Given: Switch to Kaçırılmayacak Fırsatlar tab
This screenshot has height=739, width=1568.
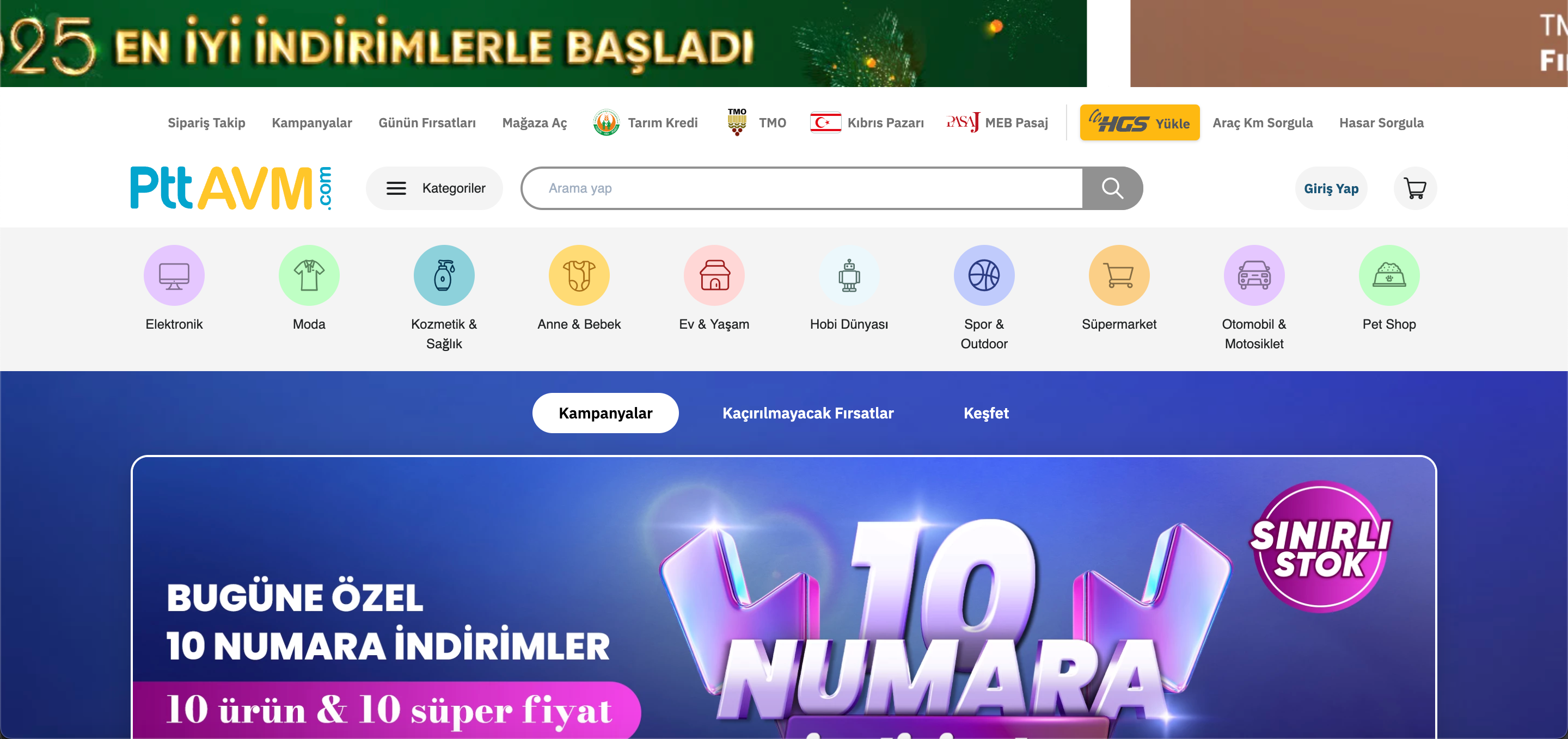Looking at the screenshot, I should click(808, 413).
